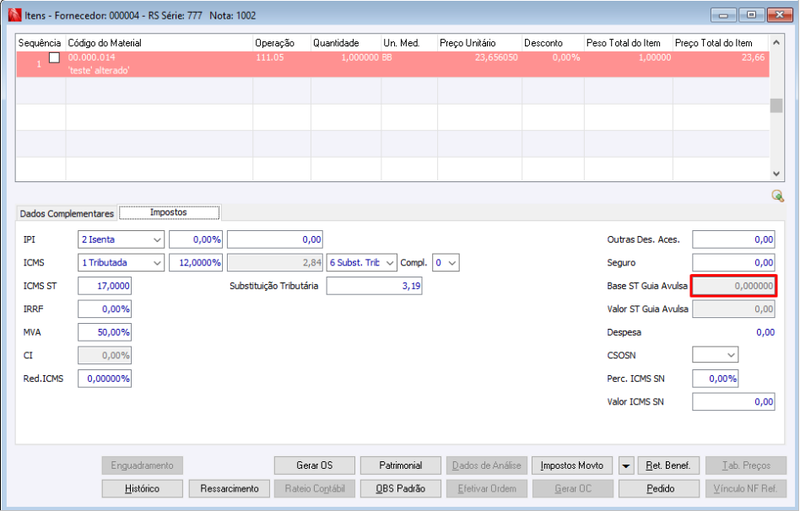Click the grid scrollbar down arrow
800x511 pixels.
coord(776,174)
